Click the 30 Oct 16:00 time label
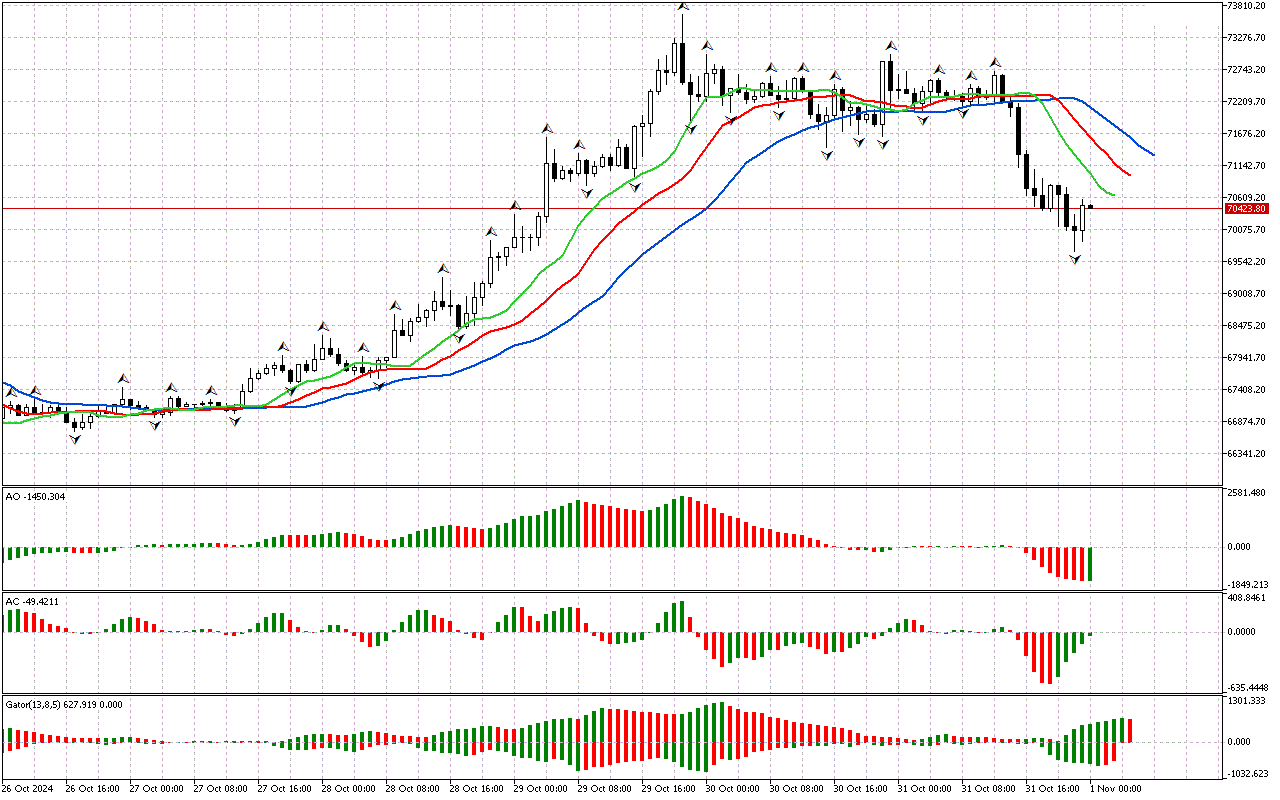 pyautogui.click(x=860, y=788)
